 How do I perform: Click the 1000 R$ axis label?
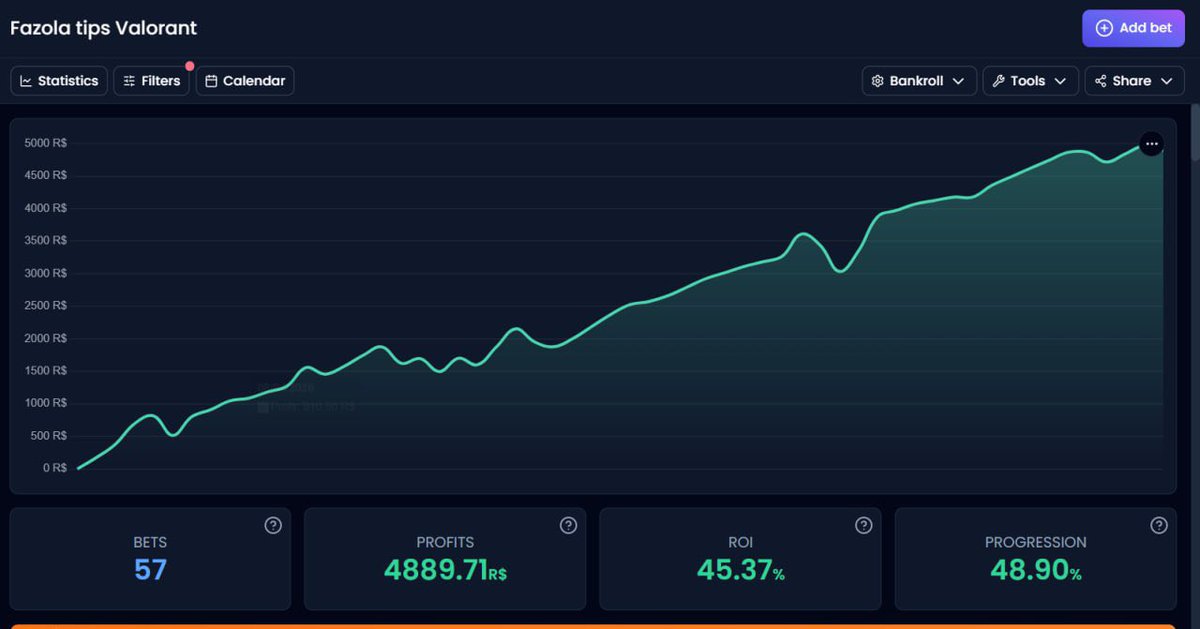pos(46,403)
